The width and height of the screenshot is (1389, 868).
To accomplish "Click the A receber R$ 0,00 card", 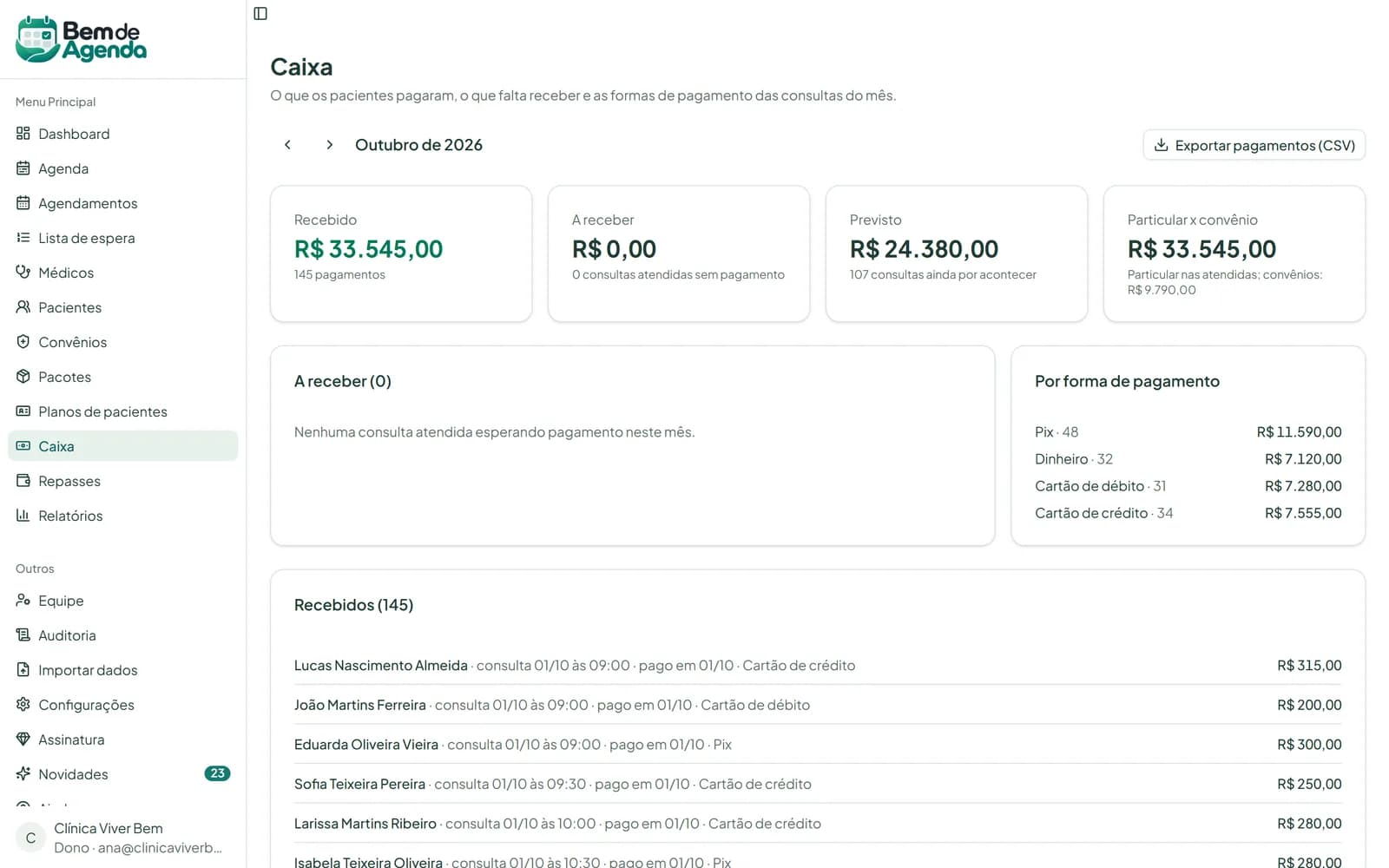I will [679, 253].
